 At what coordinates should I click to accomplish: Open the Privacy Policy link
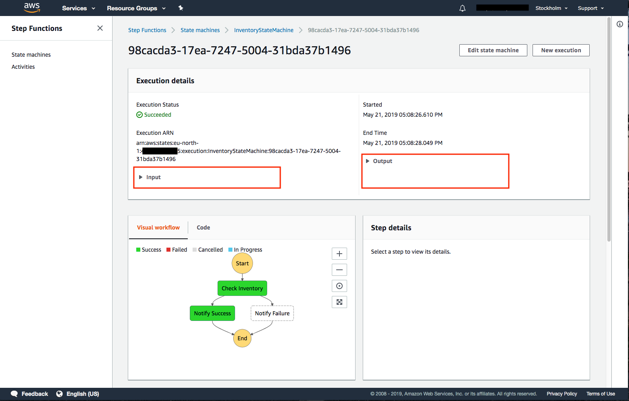pos(561,394)
